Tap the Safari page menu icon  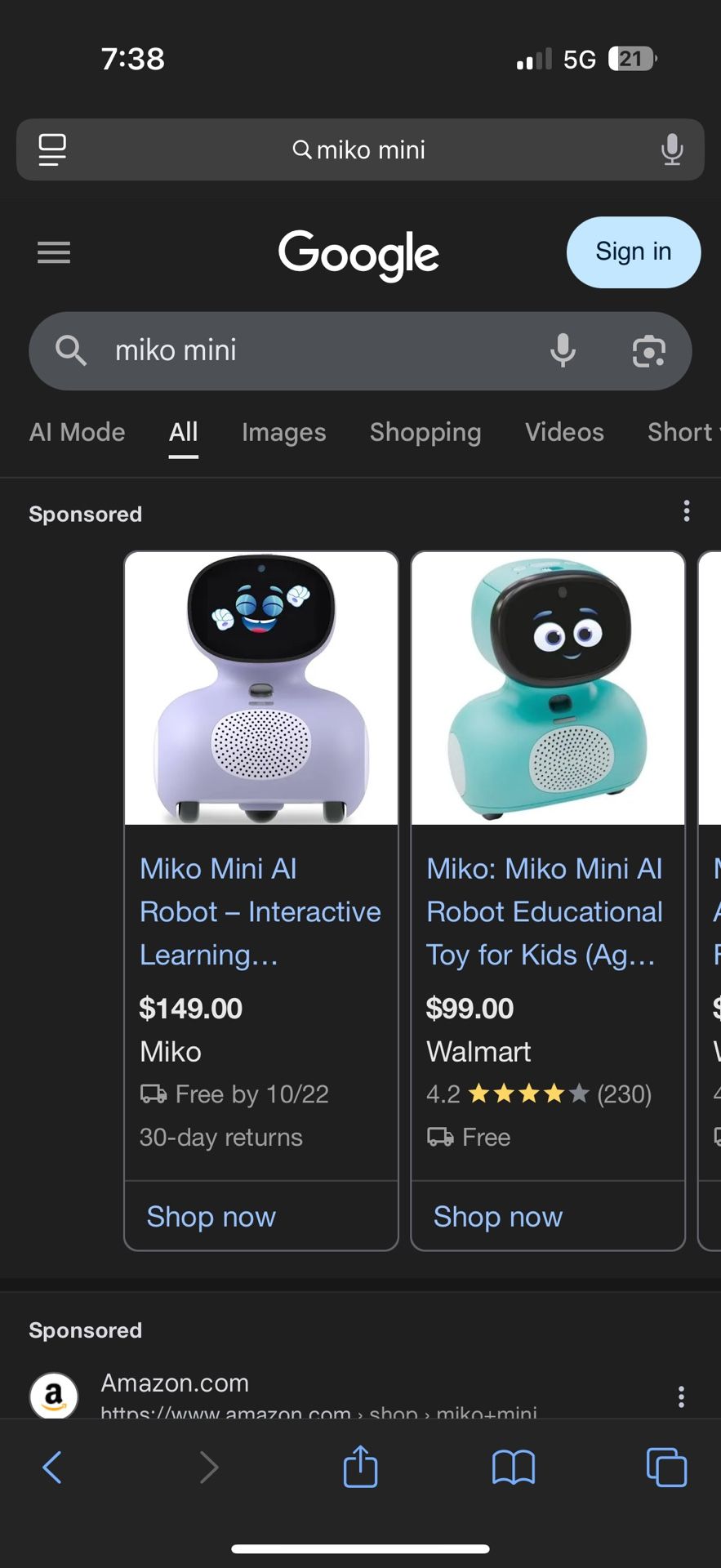pyautogui.click(x=52, y=149)
